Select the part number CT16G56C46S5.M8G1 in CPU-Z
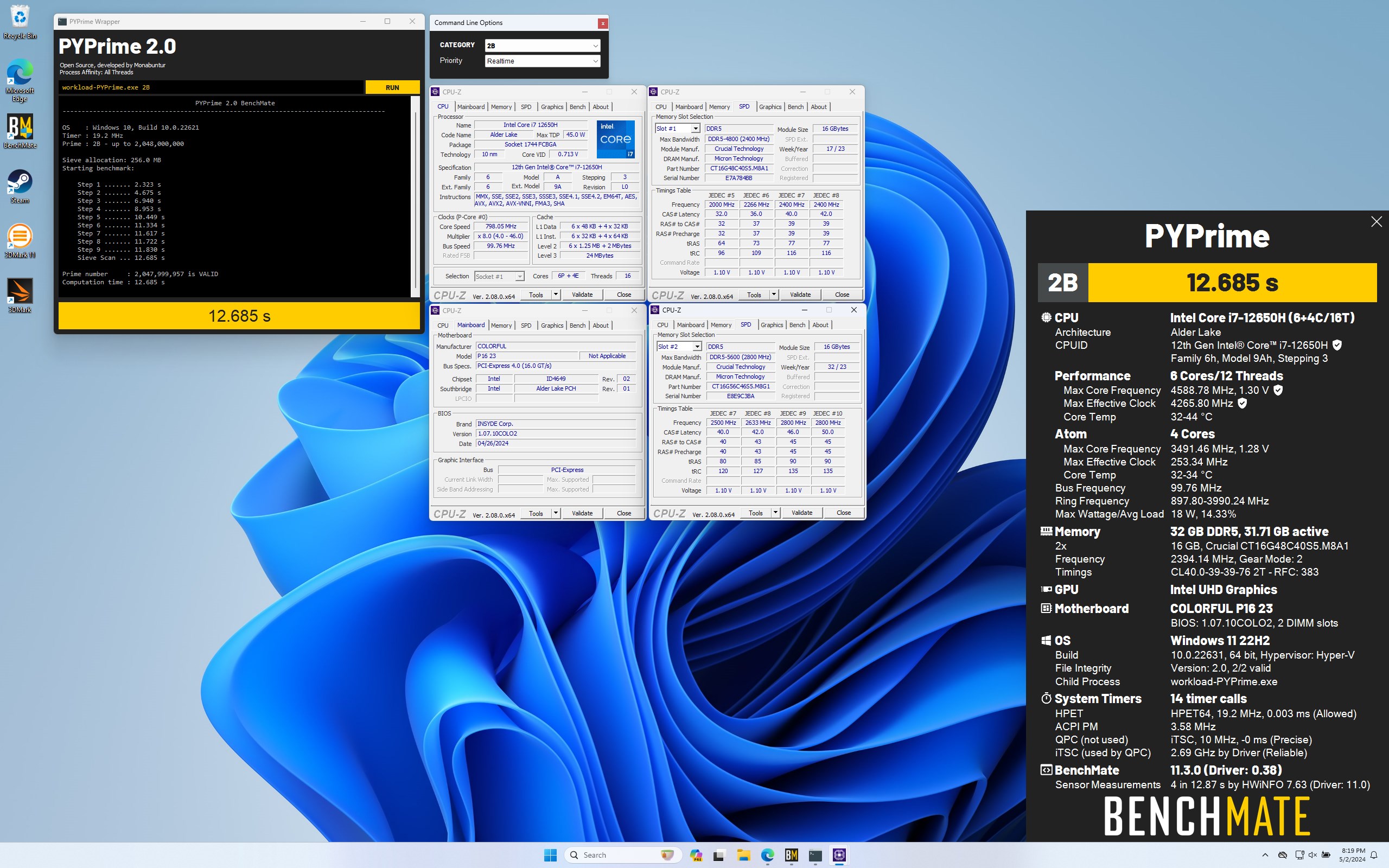The image size is (1389, 868). 741,387
